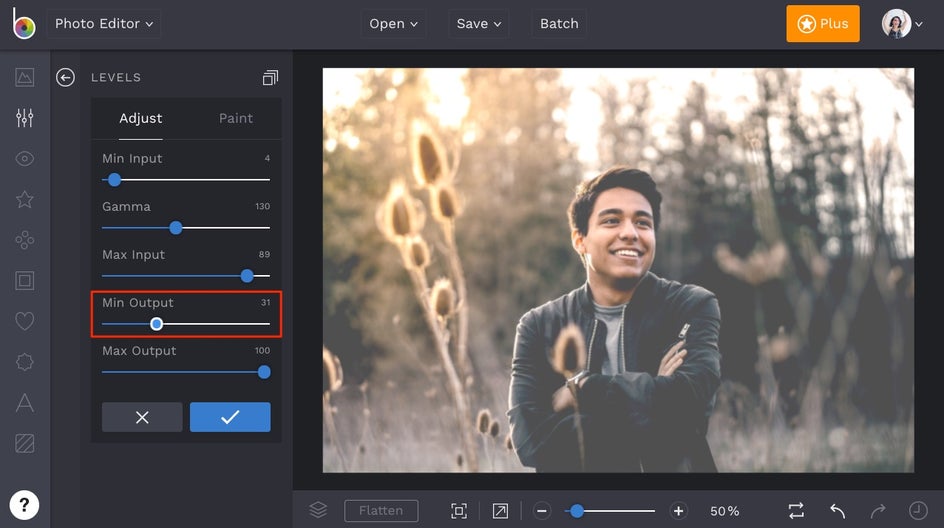Apply levels with the blue checkmark button
The height and width of the screenshot is (528, 944).
pyautogui.click(x=230, y=417)
